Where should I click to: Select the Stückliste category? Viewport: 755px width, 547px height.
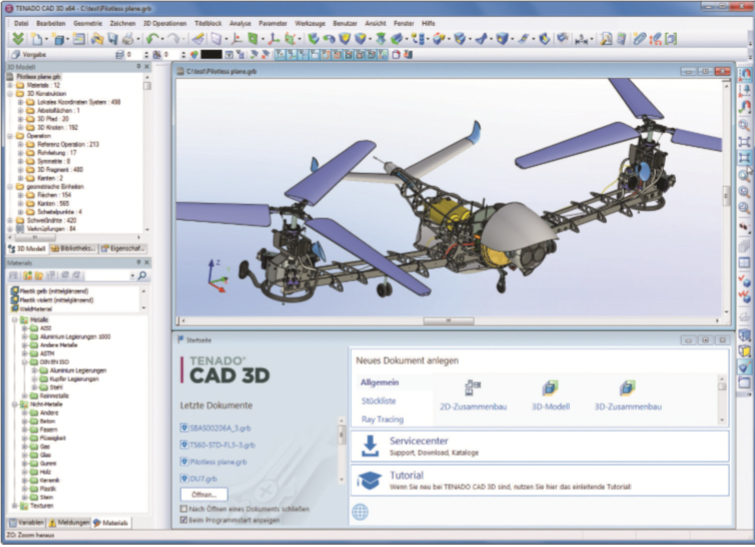pos(378,401)
